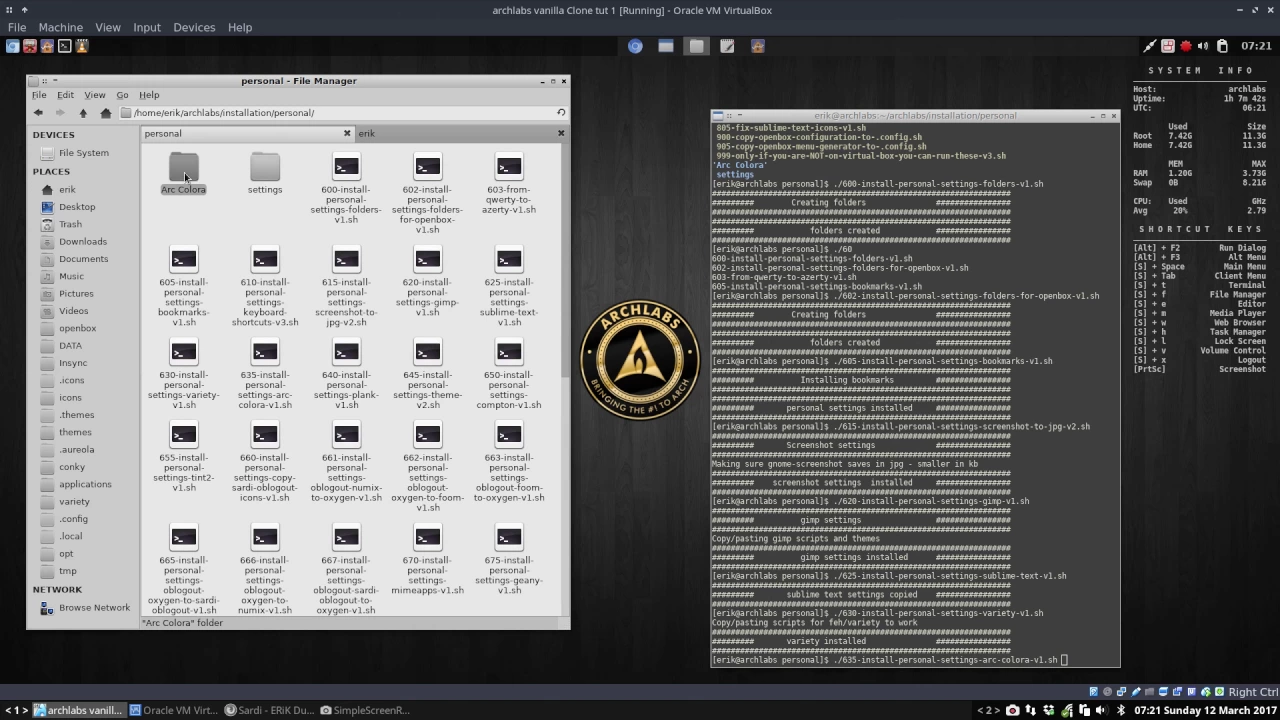
Task: Open Downloads in Places sidebar
Action: pyautogui.click(x=82, y=242)
